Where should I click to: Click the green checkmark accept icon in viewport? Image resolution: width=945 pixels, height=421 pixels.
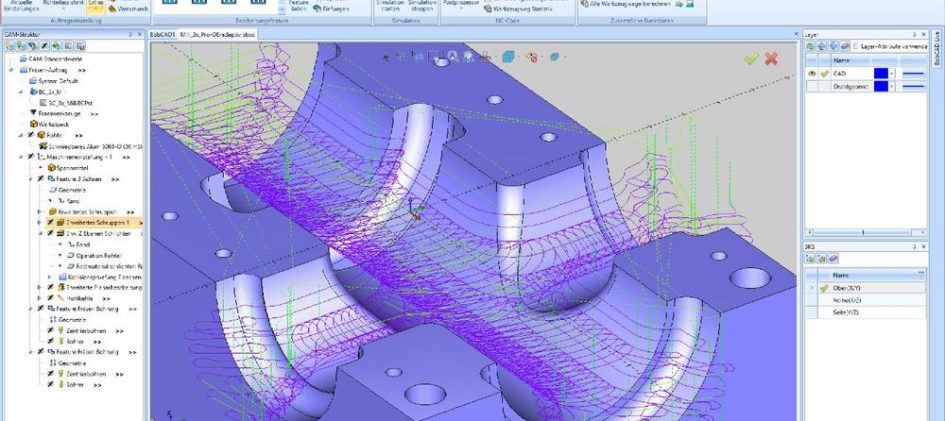click(x=751, y=59)
